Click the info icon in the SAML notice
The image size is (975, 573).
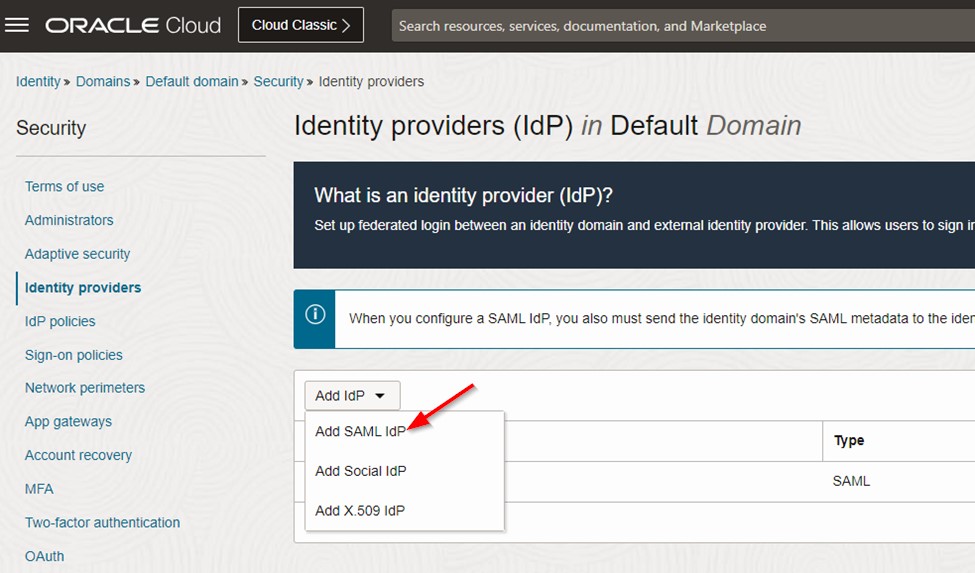315,314
